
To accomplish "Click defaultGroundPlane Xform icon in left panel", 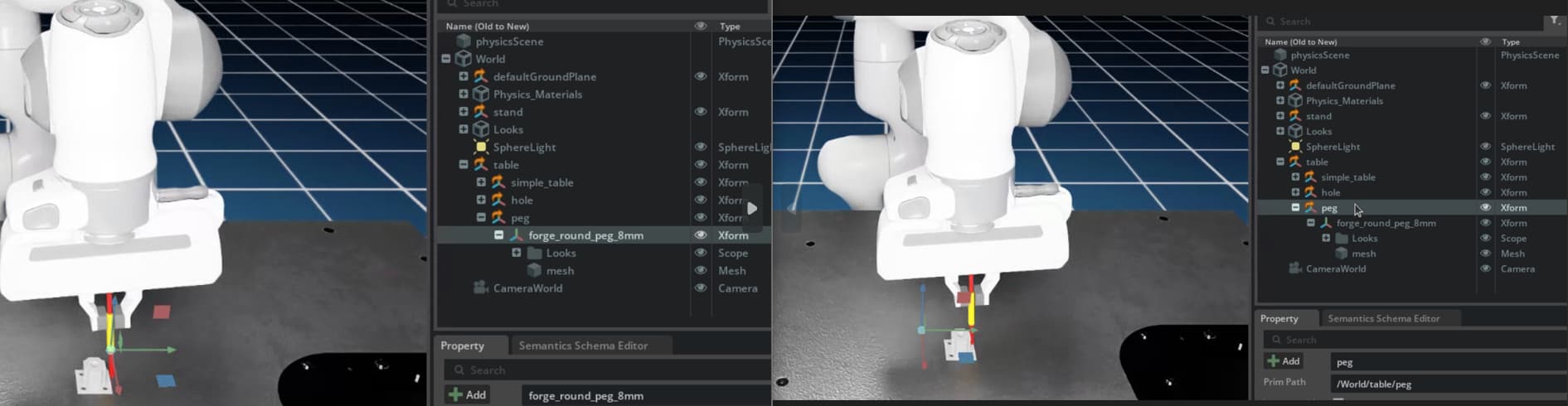I will coord(481,76).
